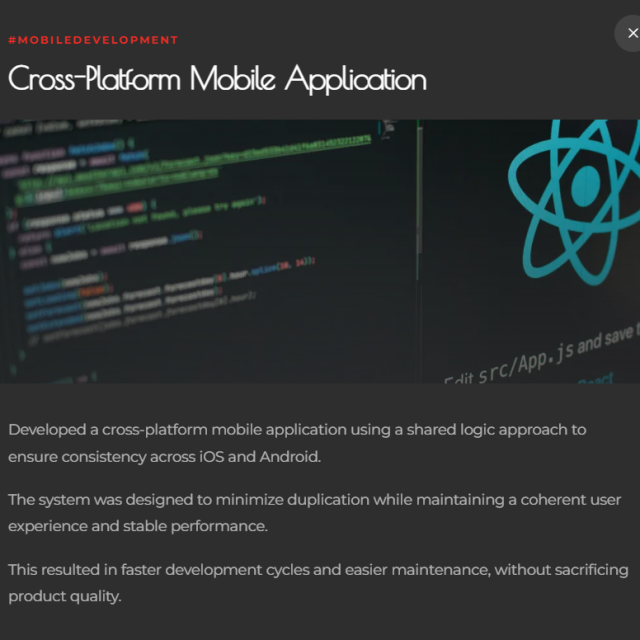This screenshot has height=640, width=640.
Task: Click the paragraph starting 'This resulted in faster'
Action: 318,583
